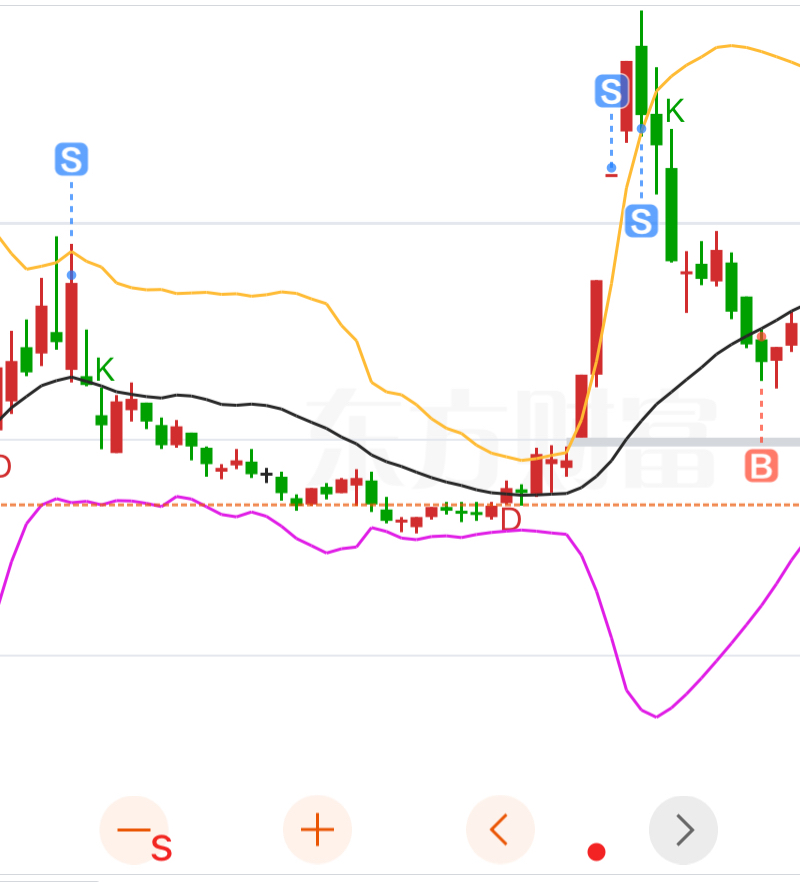Tap the orange upper band line peak
Image resolution: width=800 pixels, height=882 pixels.
[730, 45]
